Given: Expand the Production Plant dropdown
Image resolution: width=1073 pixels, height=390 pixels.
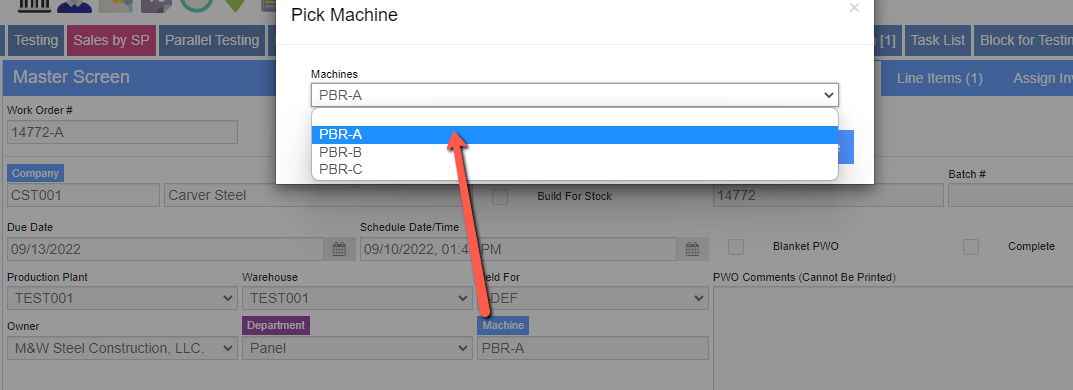Looking at the screenshot, I should (122, 298).
